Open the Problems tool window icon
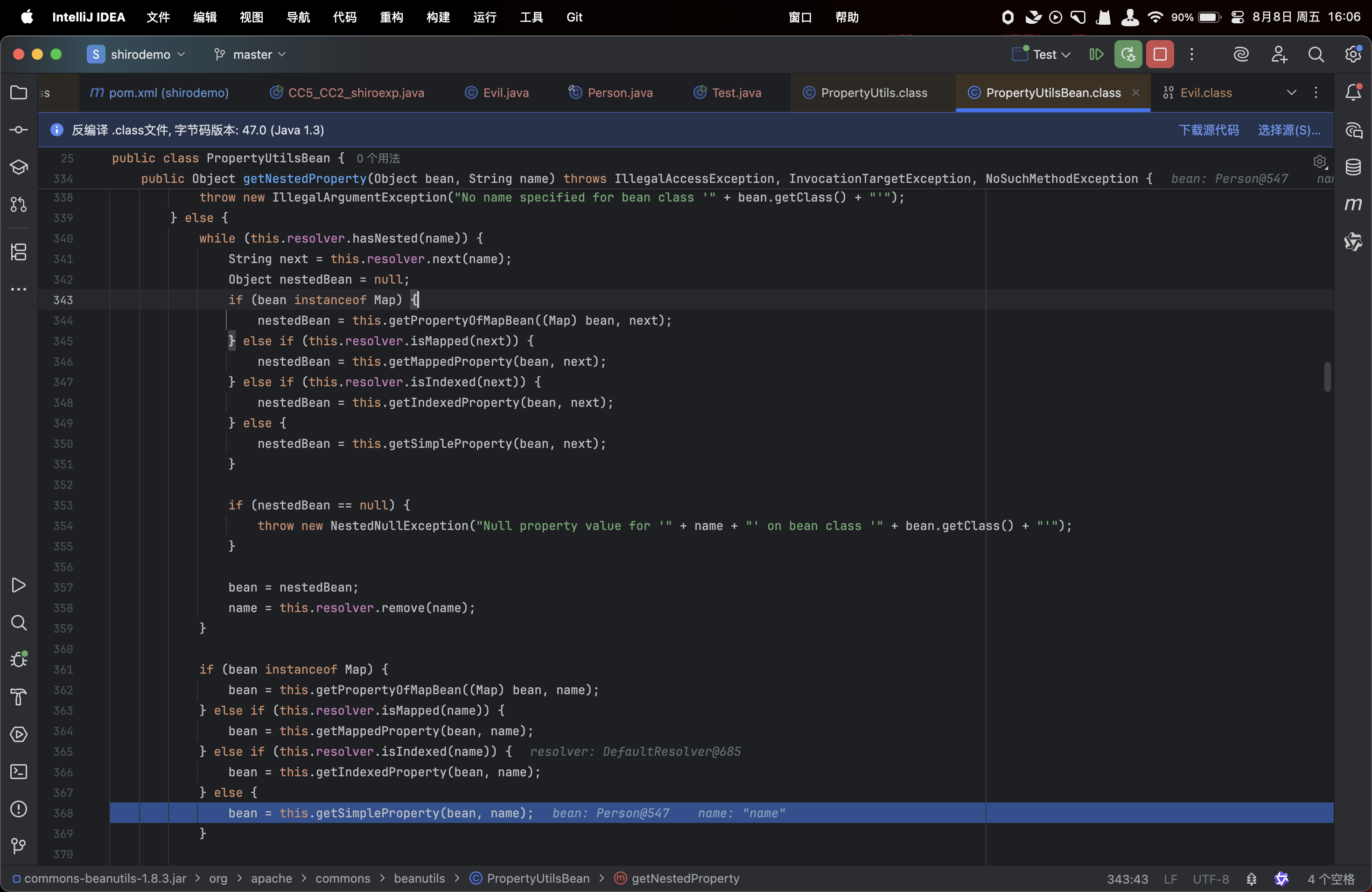 [19, 809]
